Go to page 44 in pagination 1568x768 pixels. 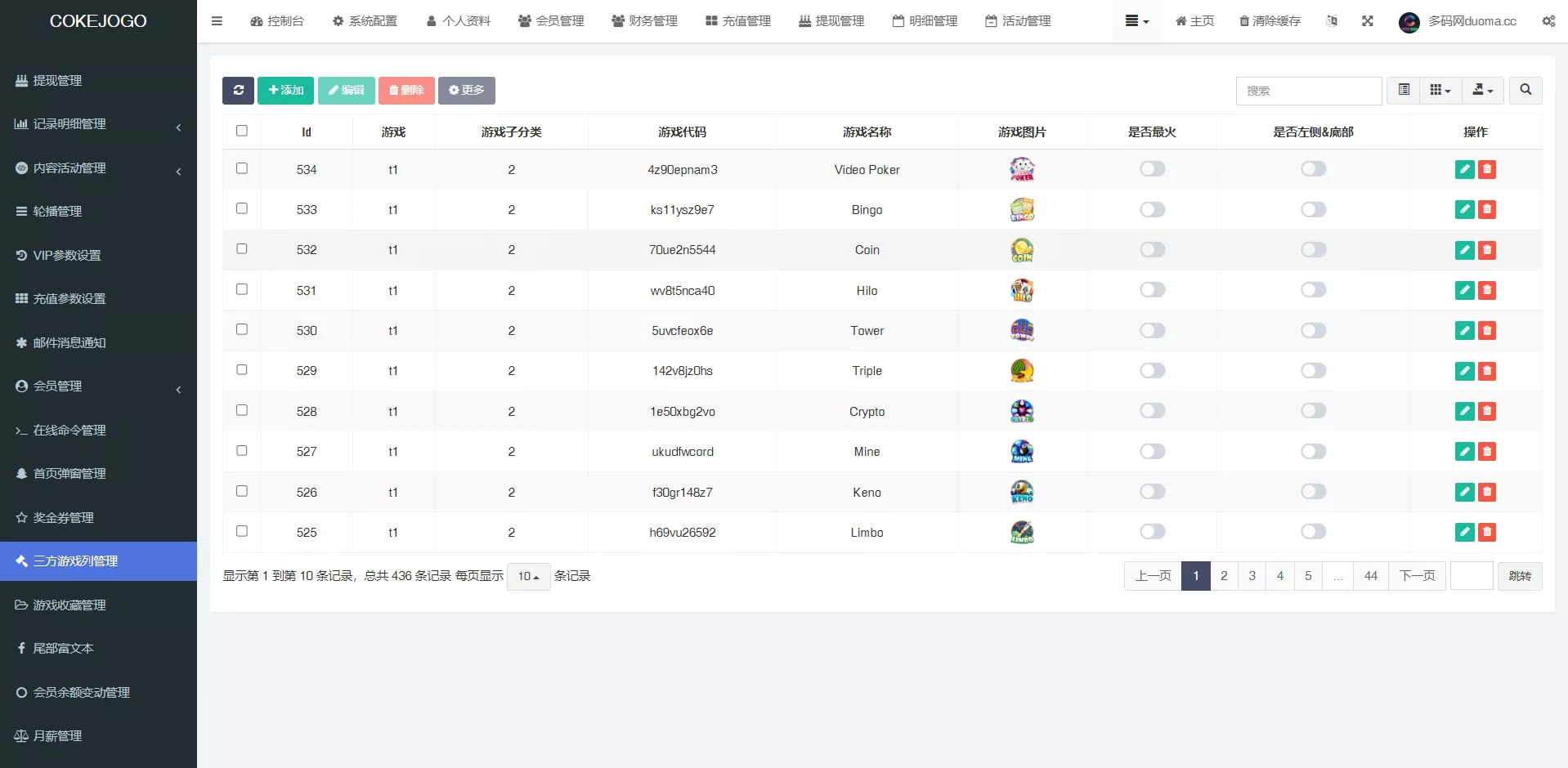coord(1370,576)
